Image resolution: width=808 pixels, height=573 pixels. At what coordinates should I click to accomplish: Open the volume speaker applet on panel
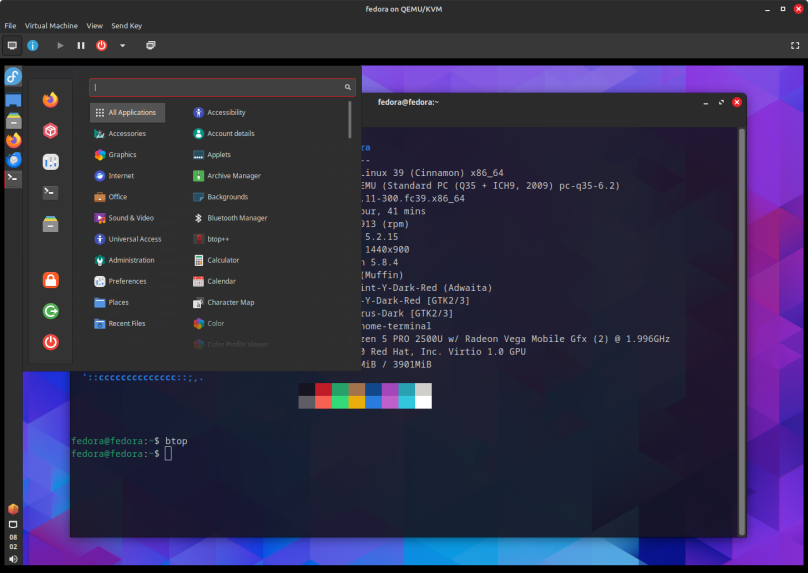click(x=13, y=559)
